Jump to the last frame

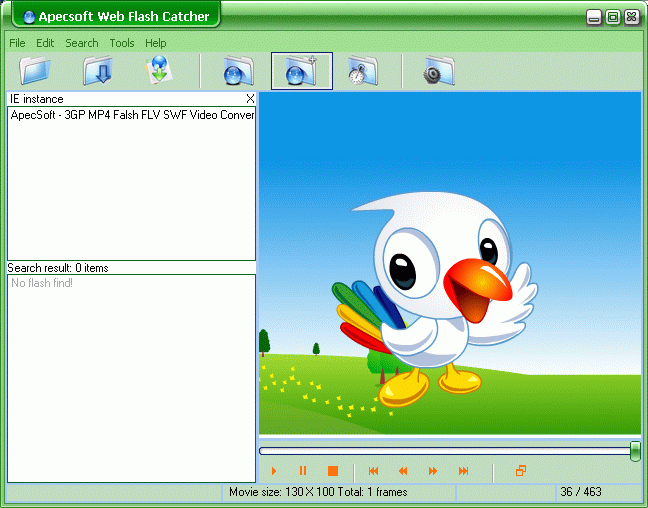(x=463, y=471)
